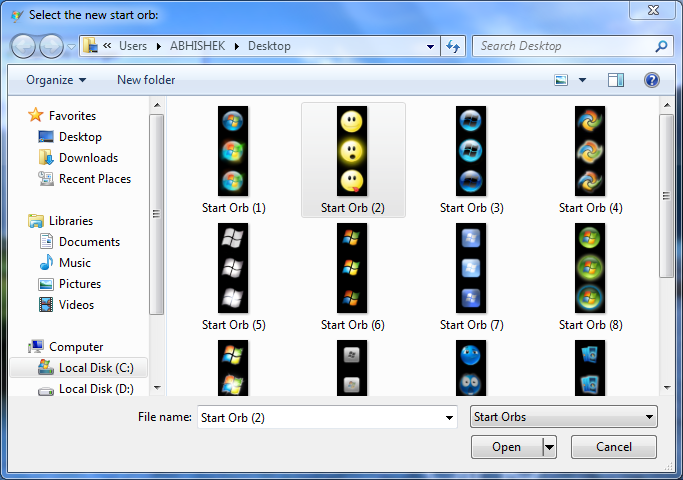
Task: Open the Start Orbs file type dropdown
Action: tap(564, 417)
